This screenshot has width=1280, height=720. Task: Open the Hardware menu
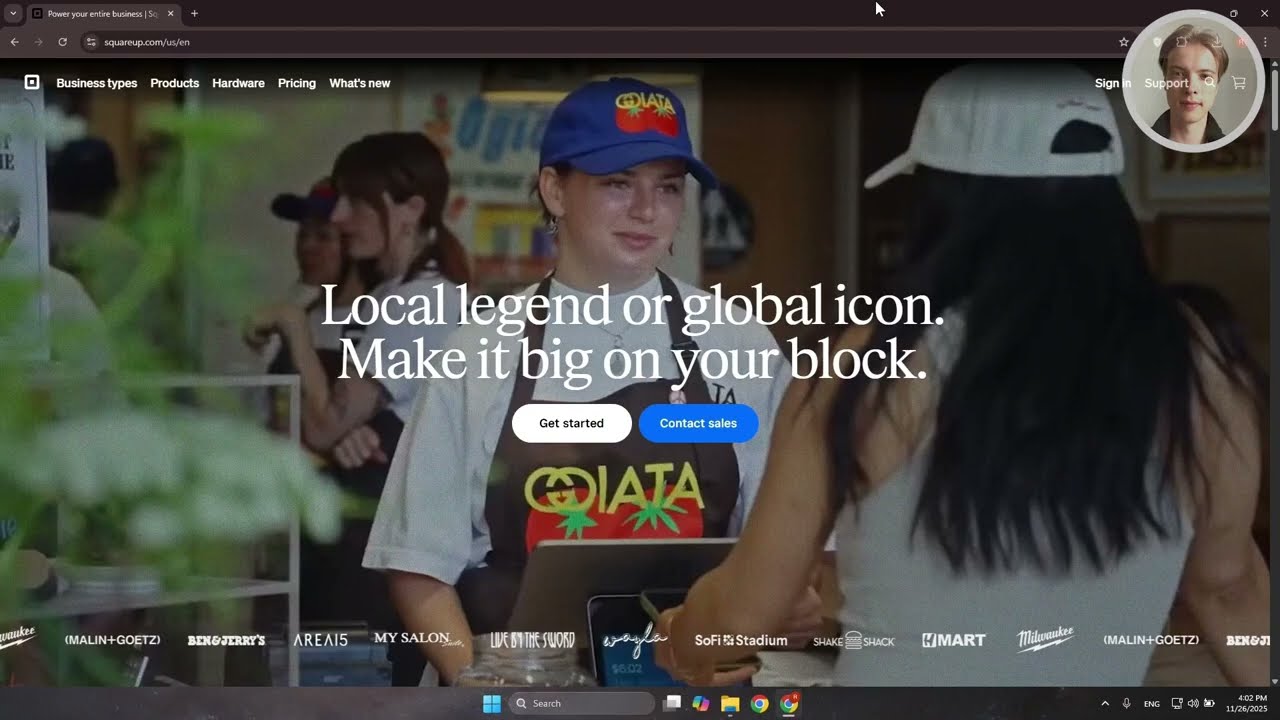click(238, 83)
